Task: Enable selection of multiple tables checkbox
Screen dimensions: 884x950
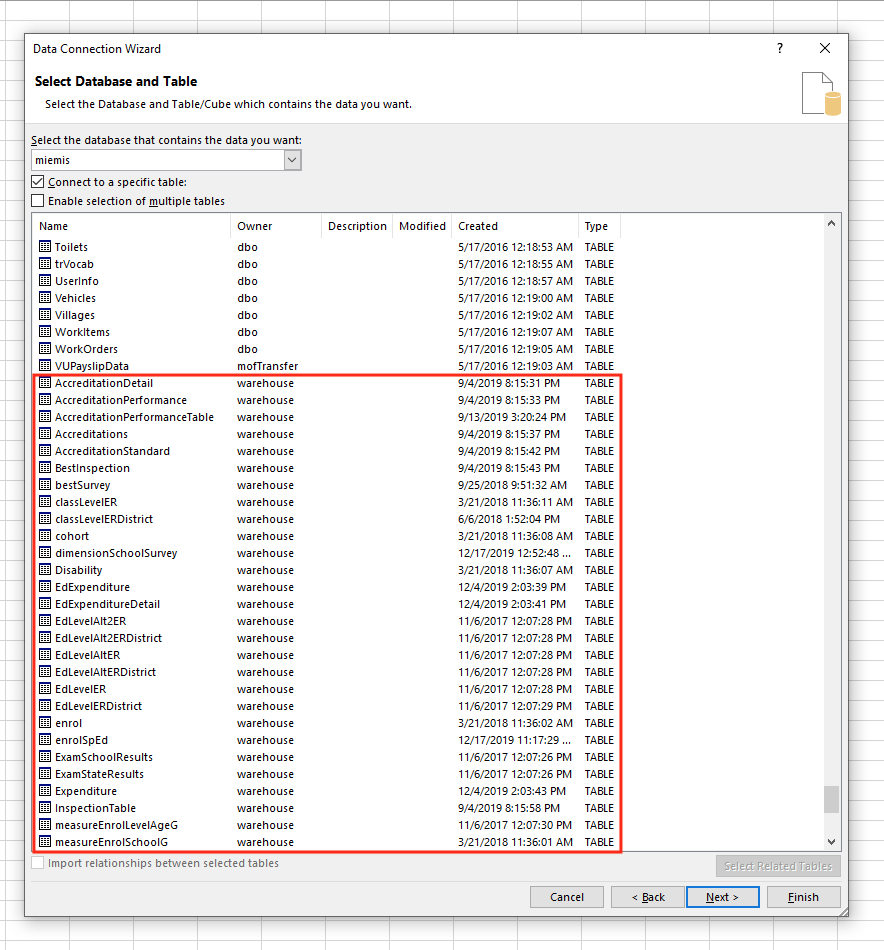Action: point(38,201)
